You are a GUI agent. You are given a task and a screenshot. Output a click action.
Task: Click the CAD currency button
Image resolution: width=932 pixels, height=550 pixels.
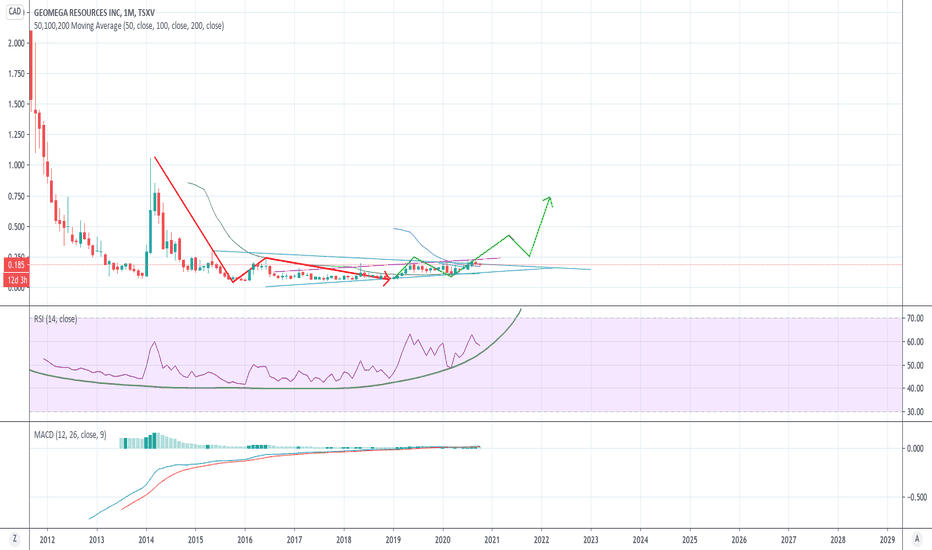15,11
